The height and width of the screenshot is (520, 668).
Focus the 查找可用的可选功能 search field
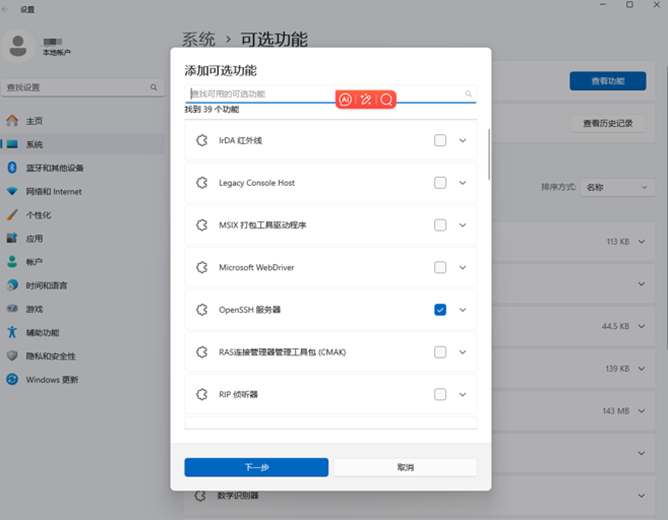coord(331,94)
